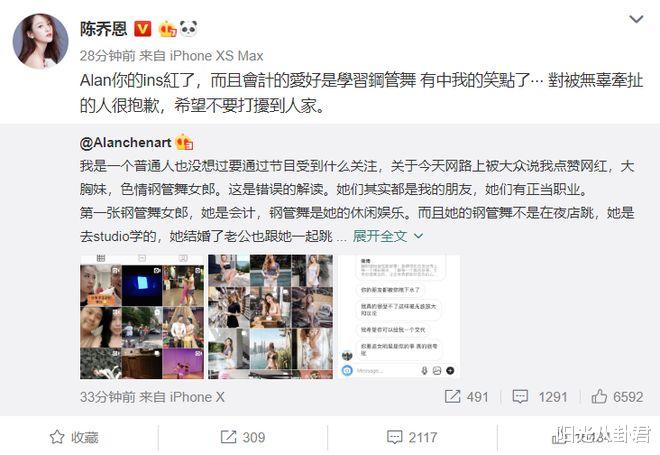Click the crown membership badge beside 陈乔恩
Screen dimensions: 660x455
point(167,29)
